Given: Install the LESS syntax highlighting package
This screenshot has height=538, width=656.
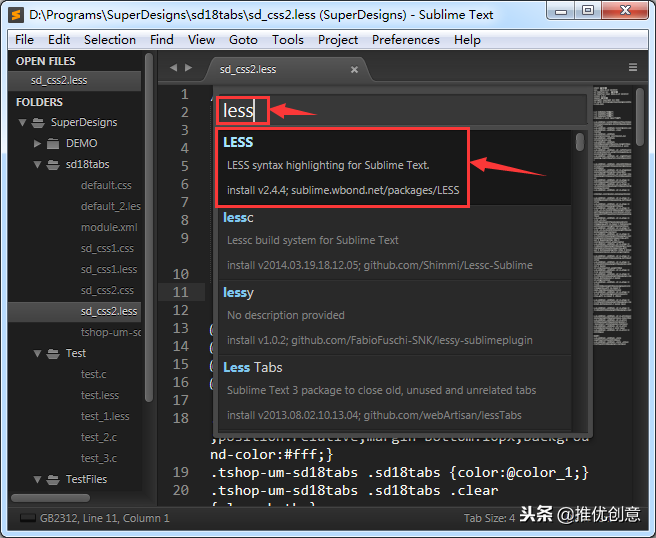Looking at the screenshot, I should tap(395, 167).
